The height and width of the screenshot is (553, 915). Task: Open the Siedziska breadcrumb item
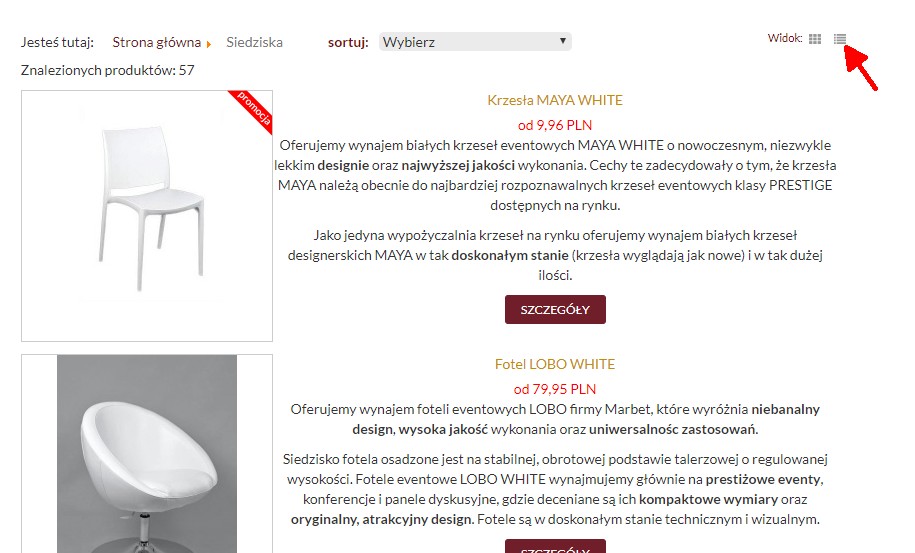coord(254,43)
